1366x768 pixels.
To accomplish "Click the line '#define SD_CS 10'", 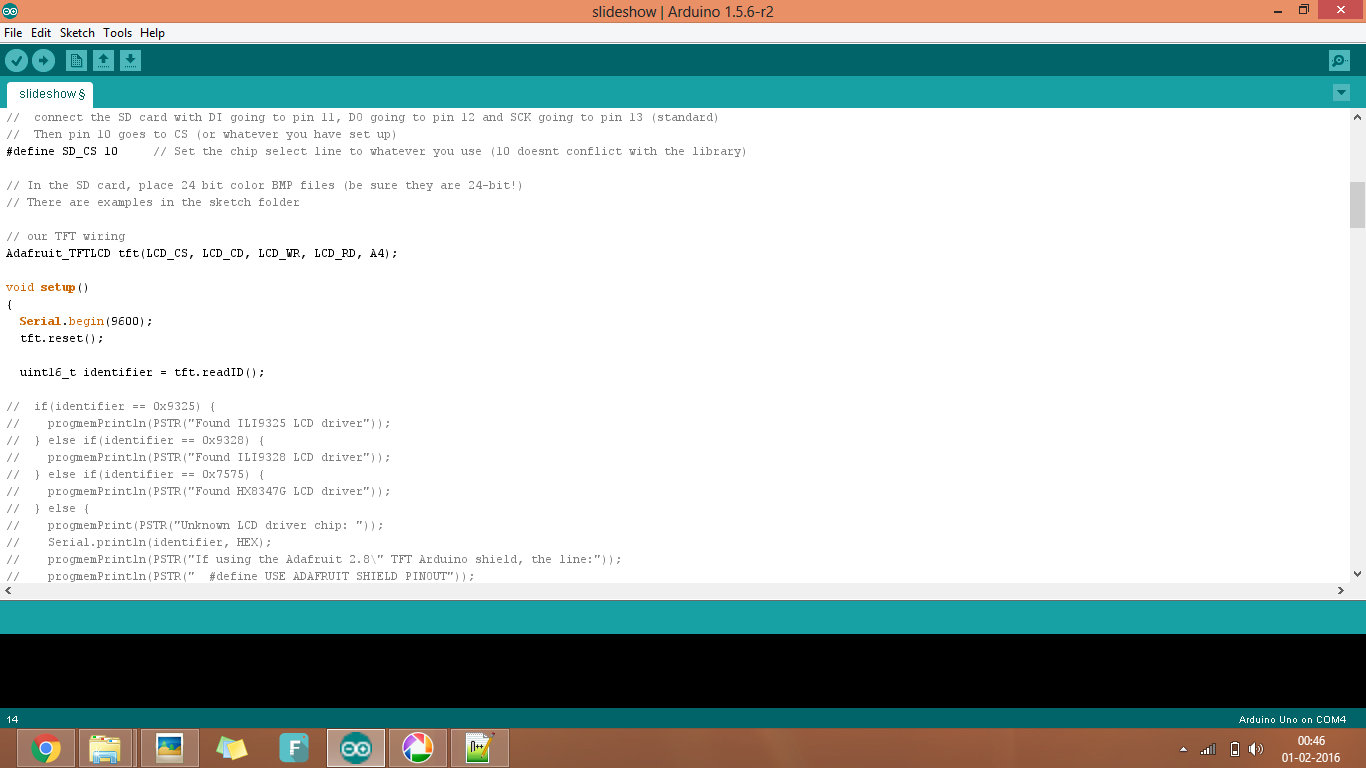I will point(62,151).
